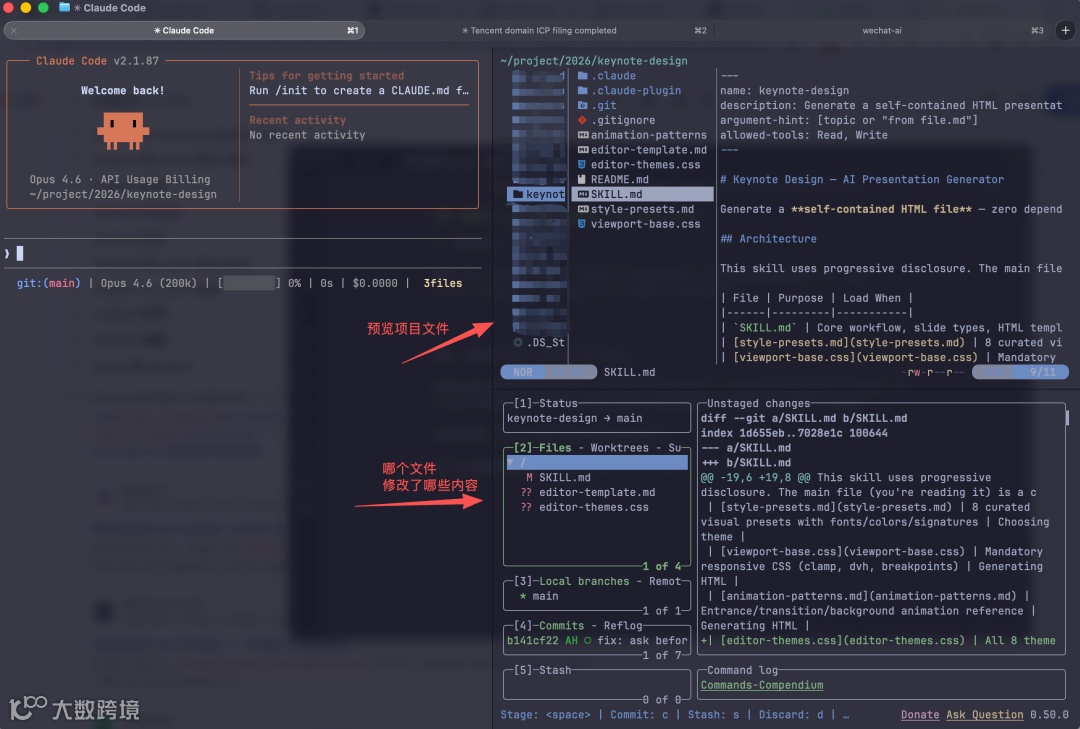Viewport: 1080px width, 729px height.
Task: Select .gitignore in the file browser
Action: click(623, 120)
